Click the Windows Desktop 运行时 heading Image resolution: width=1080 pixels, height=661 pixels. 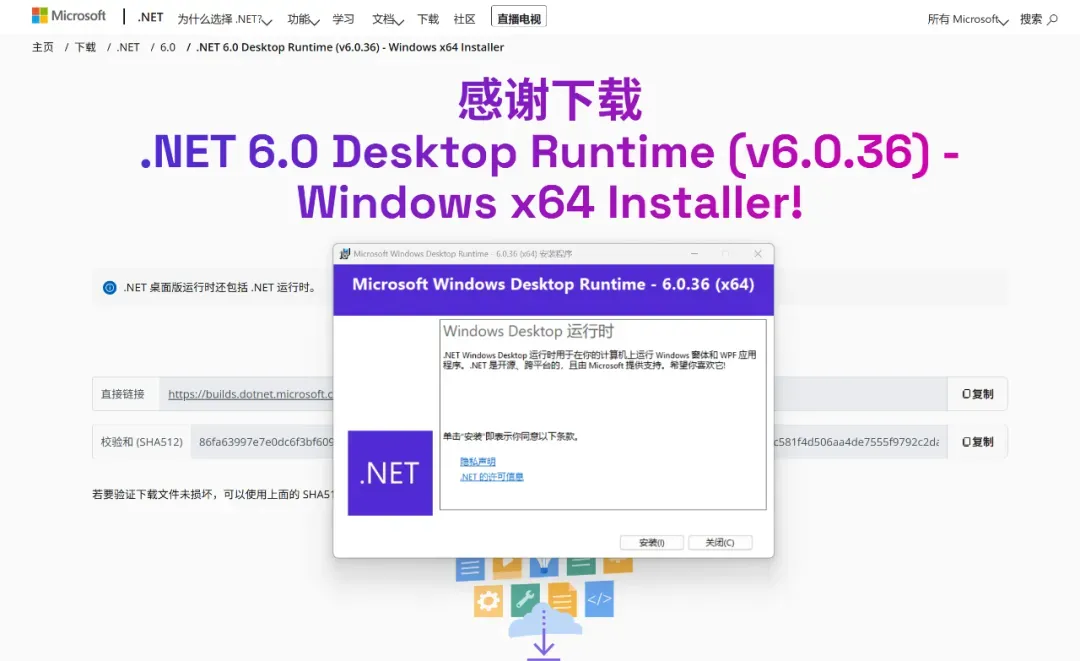tap(528, 331)
